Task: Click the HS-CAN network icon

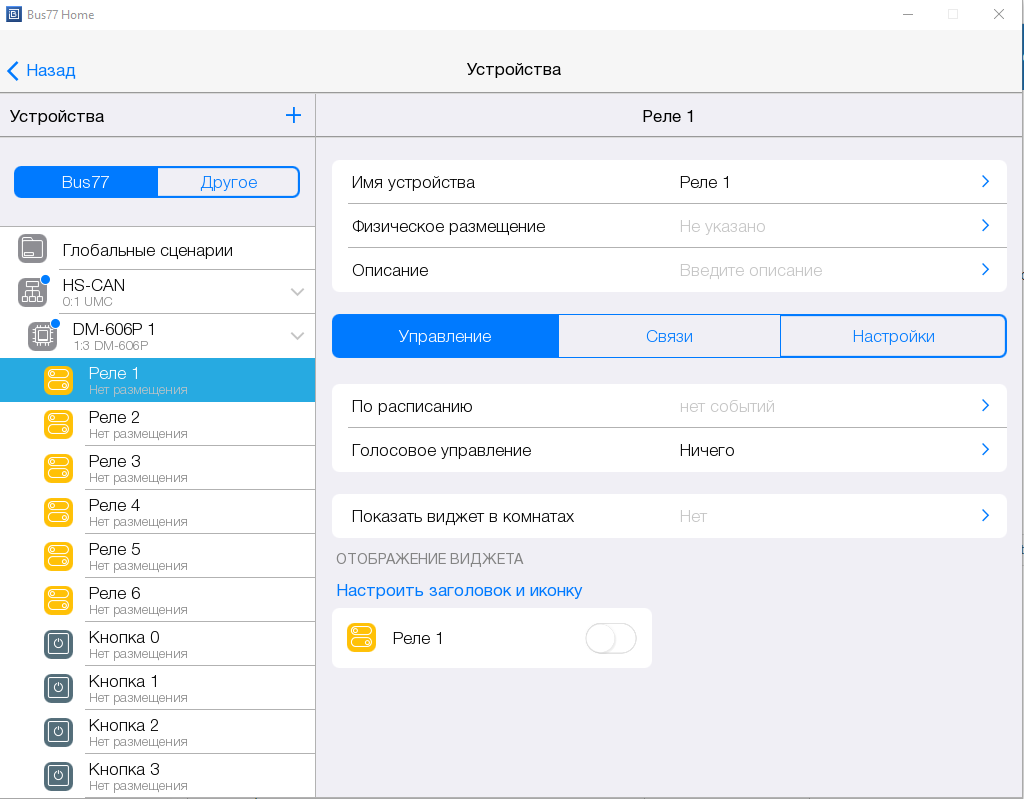Action: coord(32,292)
